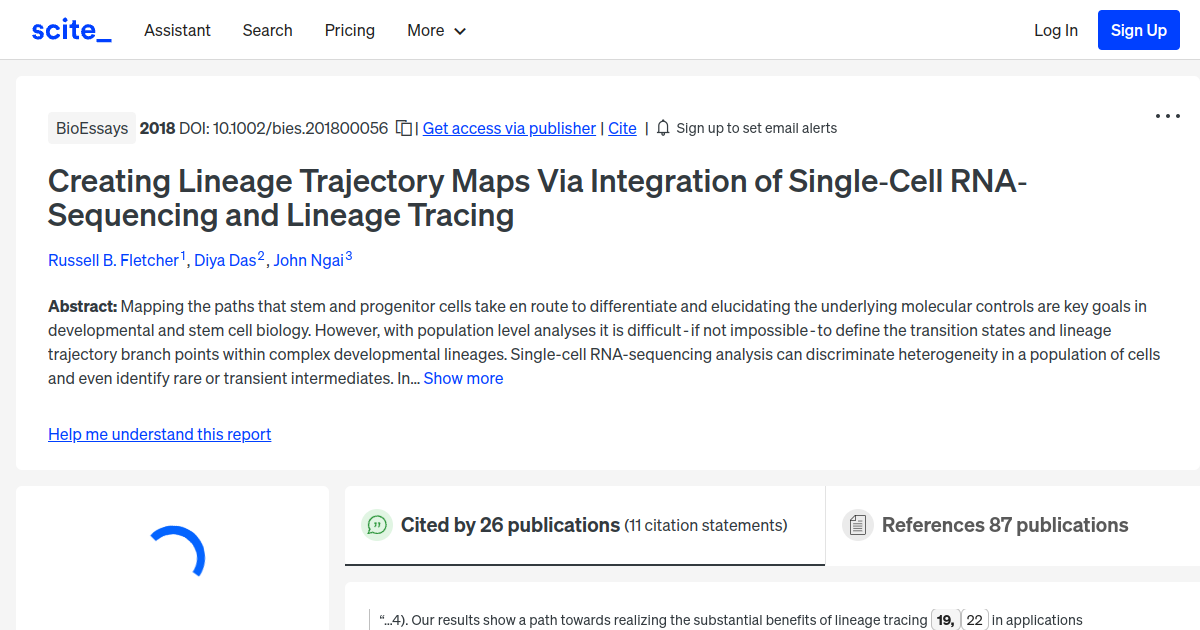This screenshot has height=630, width=1200.
Task: Open the Cite dialog
Action: [622, 128]
